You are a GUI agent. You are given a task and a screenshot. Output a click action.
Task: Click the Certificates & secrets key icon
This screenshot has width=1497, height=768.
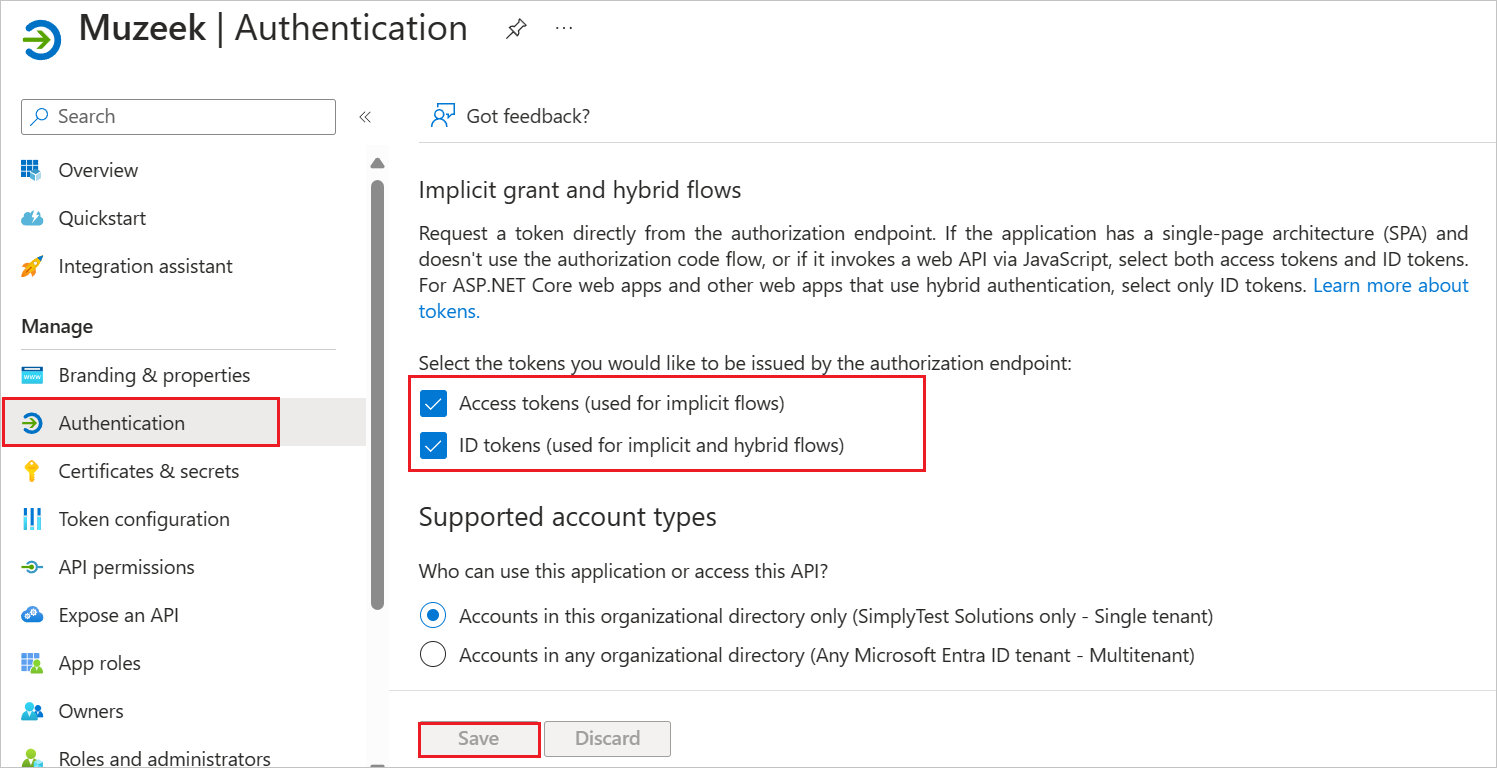pyautogui.click(x=32, y=471)
